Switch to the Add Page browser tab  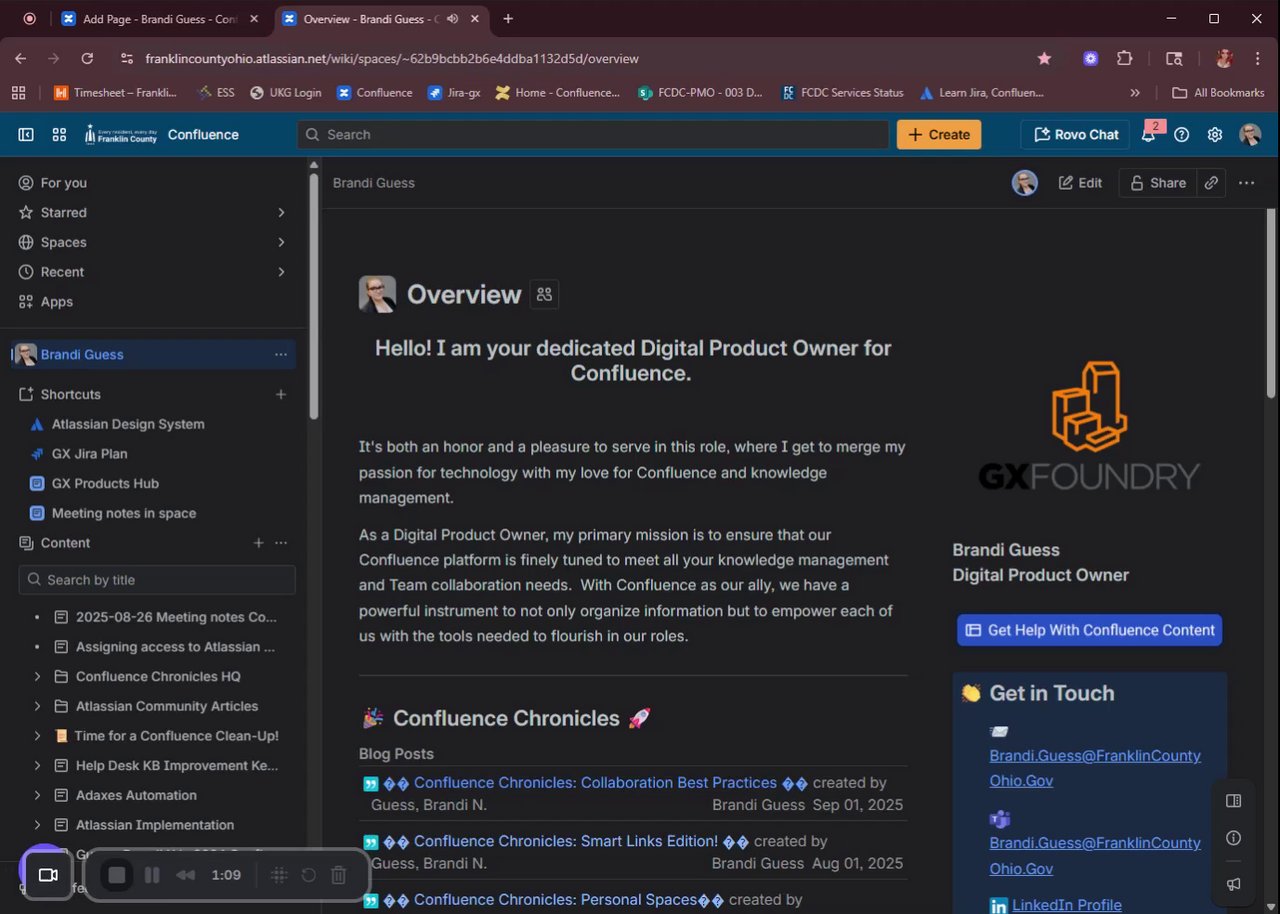click(158, 19)
